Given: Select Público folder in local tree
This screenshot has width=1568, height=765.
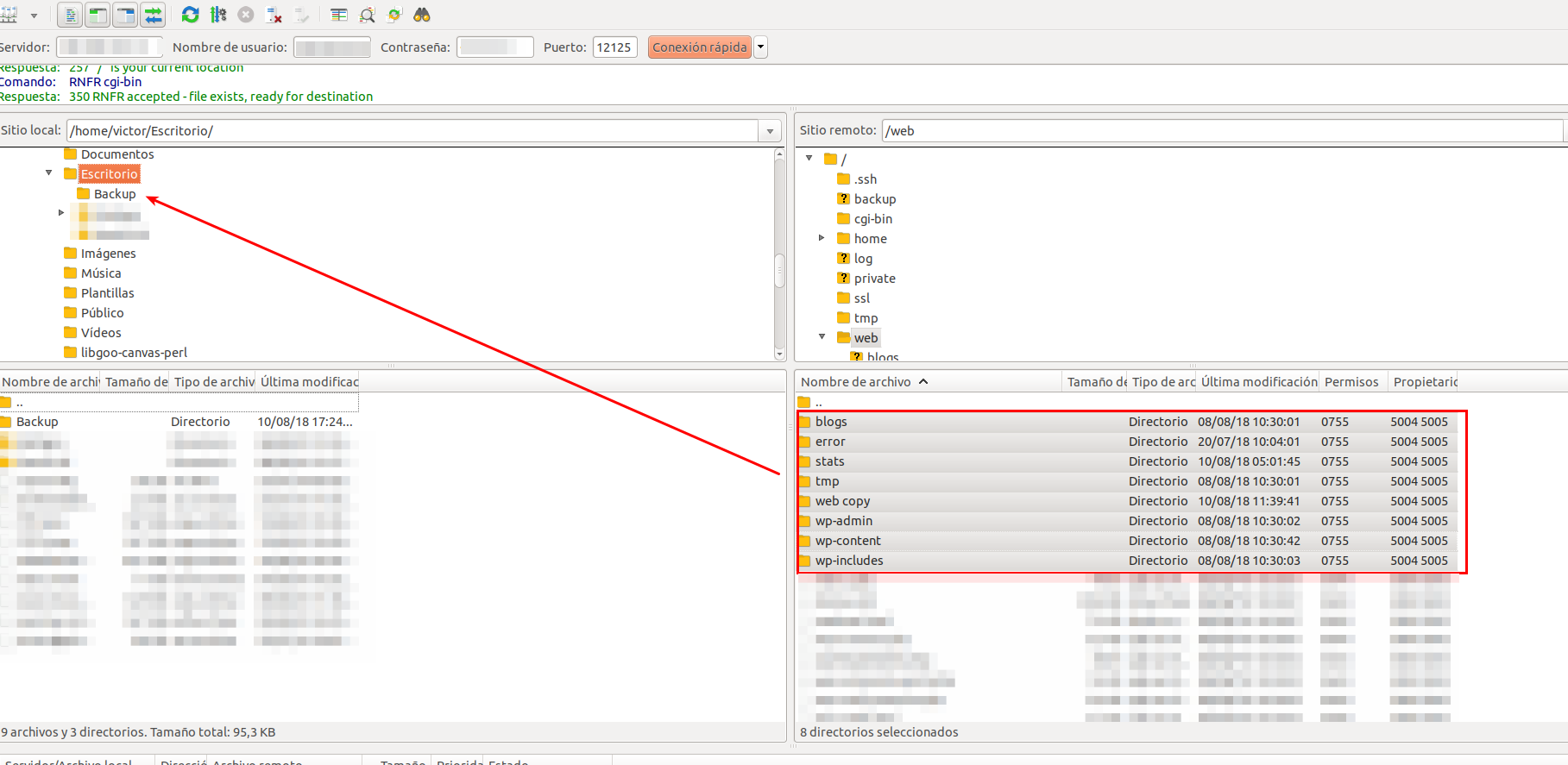Looking at the screenshot, I should click(102, 313).
